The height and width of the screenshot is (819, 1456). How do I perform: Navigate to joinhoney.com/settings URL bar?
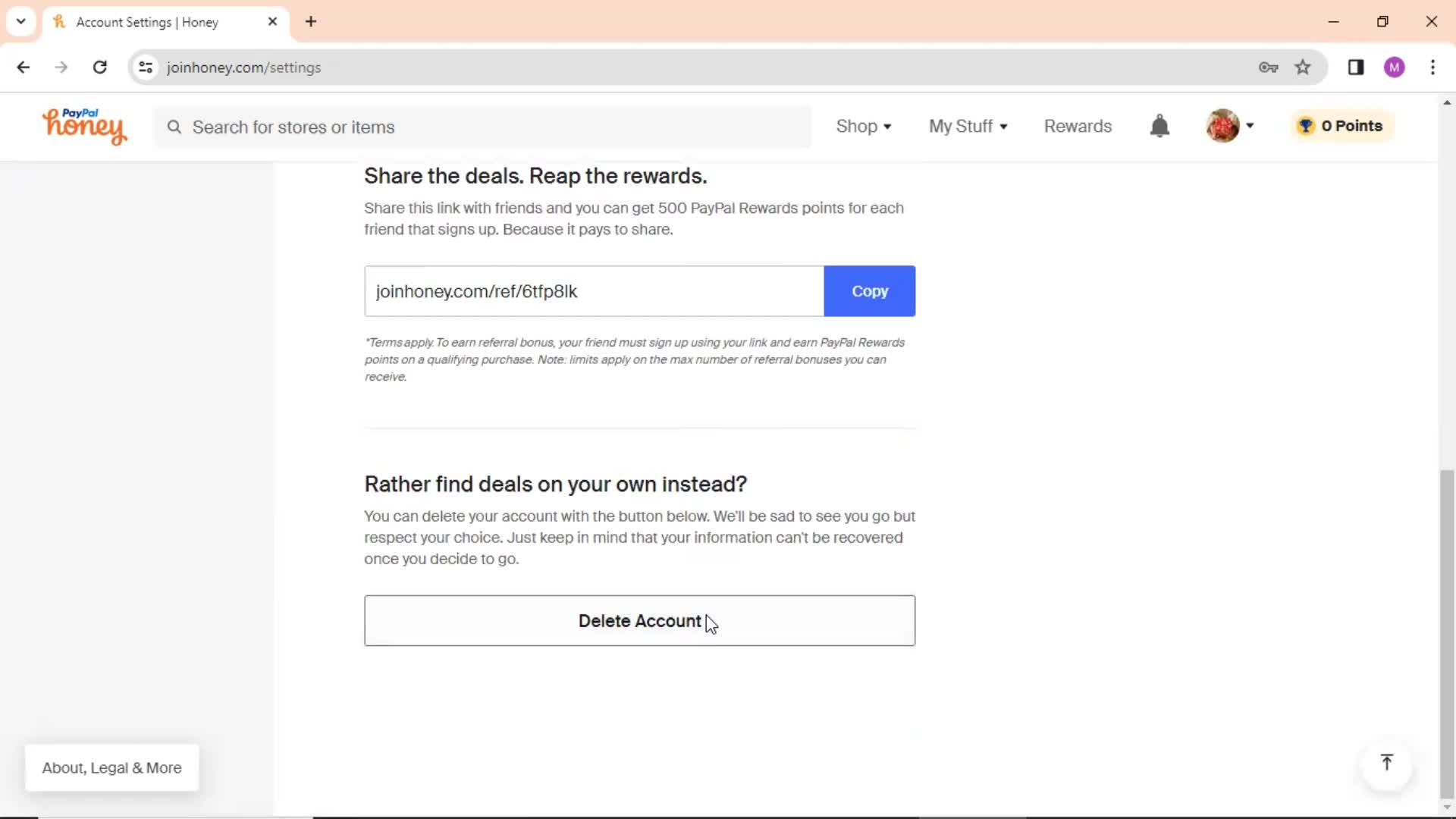(244, 67)
